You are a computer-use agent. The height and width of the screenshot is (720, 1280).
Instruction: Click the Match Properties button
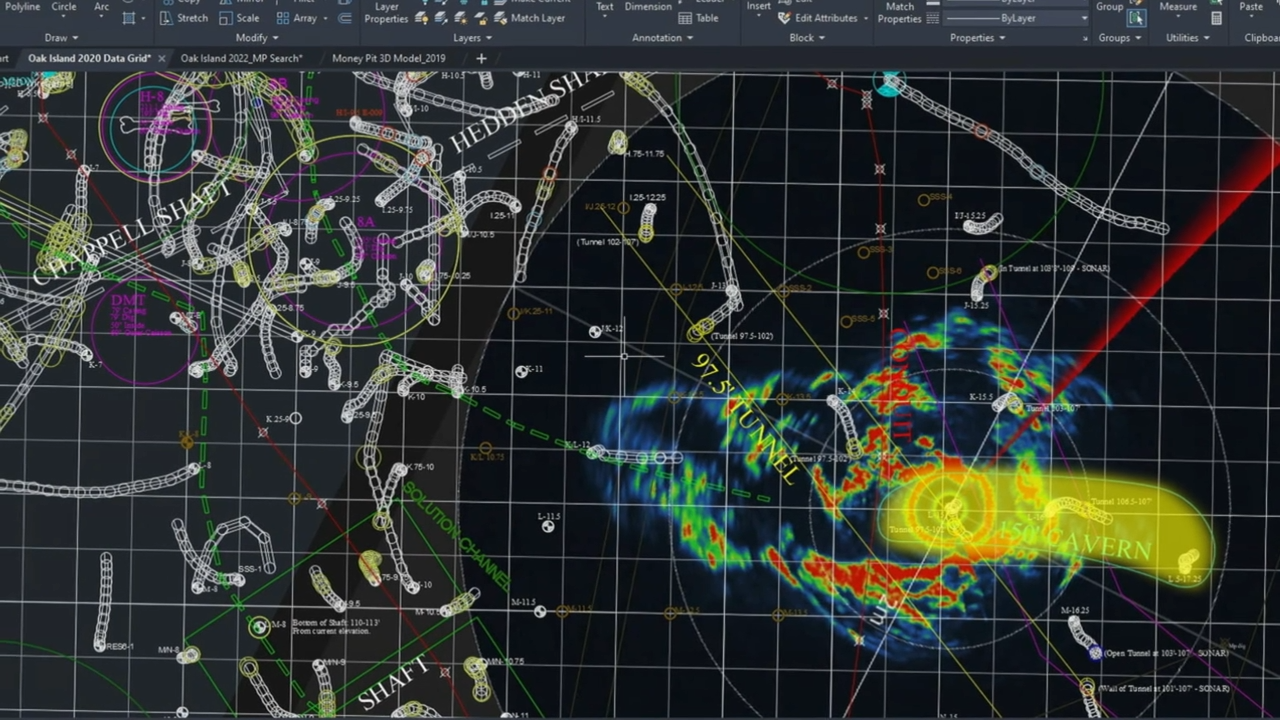[900, 13]
